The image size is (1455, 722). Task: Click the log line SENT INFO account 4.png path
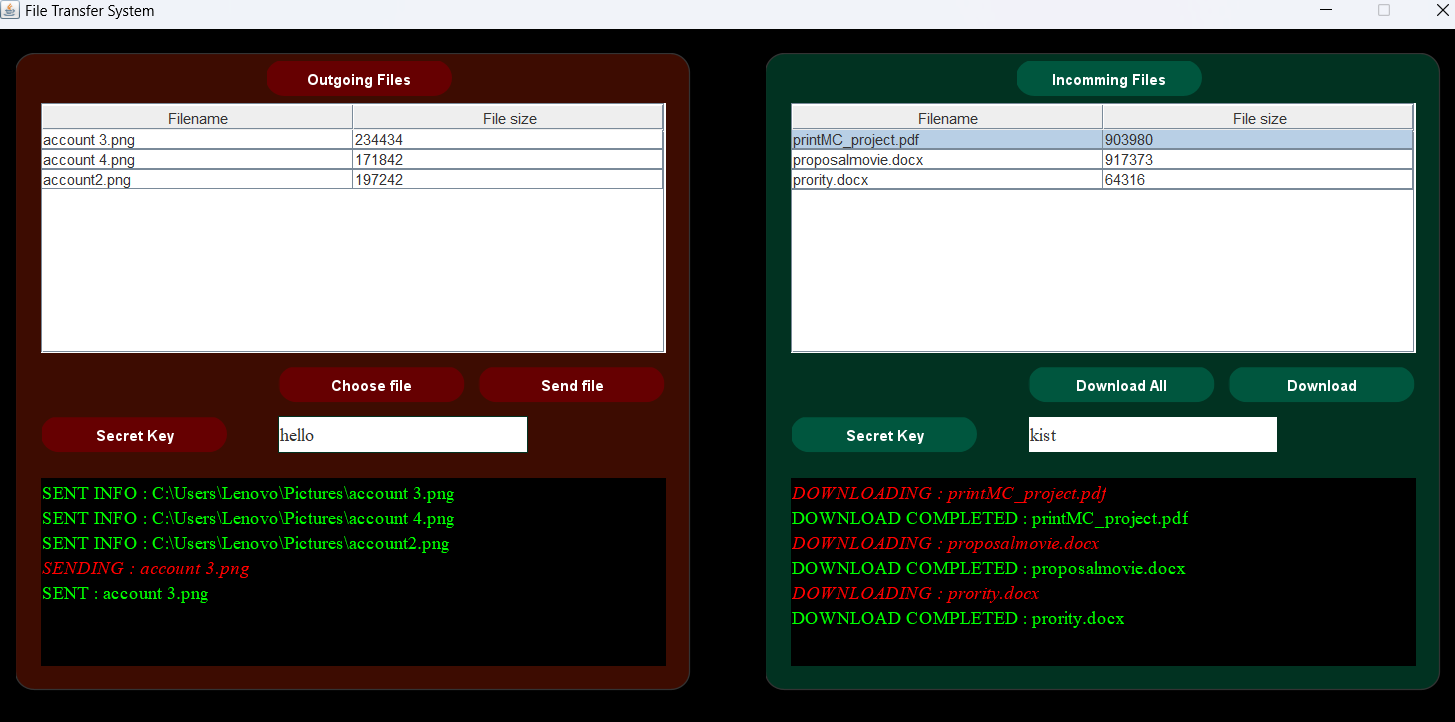click(248, 519)
